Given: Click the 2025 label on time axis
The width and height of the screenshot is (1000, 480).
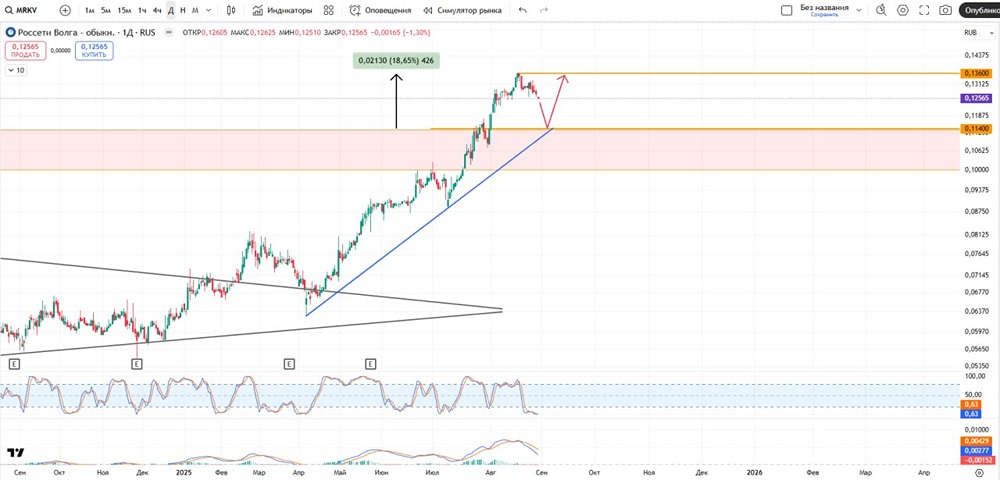Looking at the screenshot, I should tap(184, 472).
